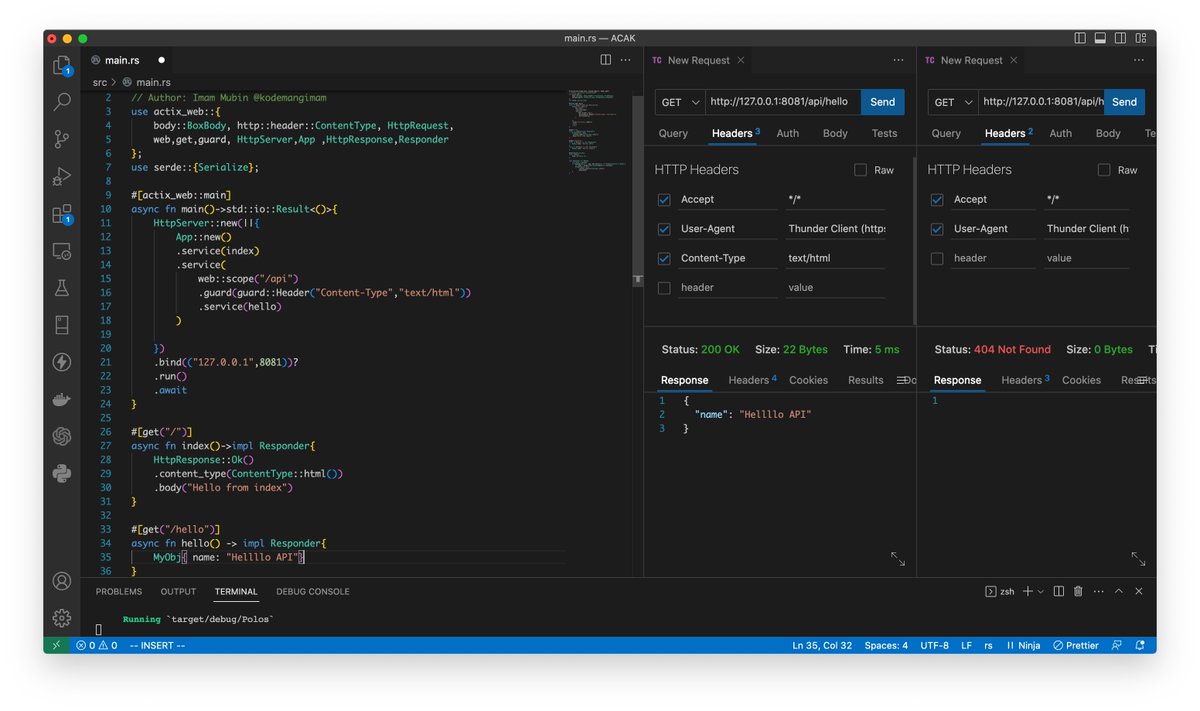Screen dimensions: 1200x711
Task: Open Search in the activity bar
Action: (62, 101)
